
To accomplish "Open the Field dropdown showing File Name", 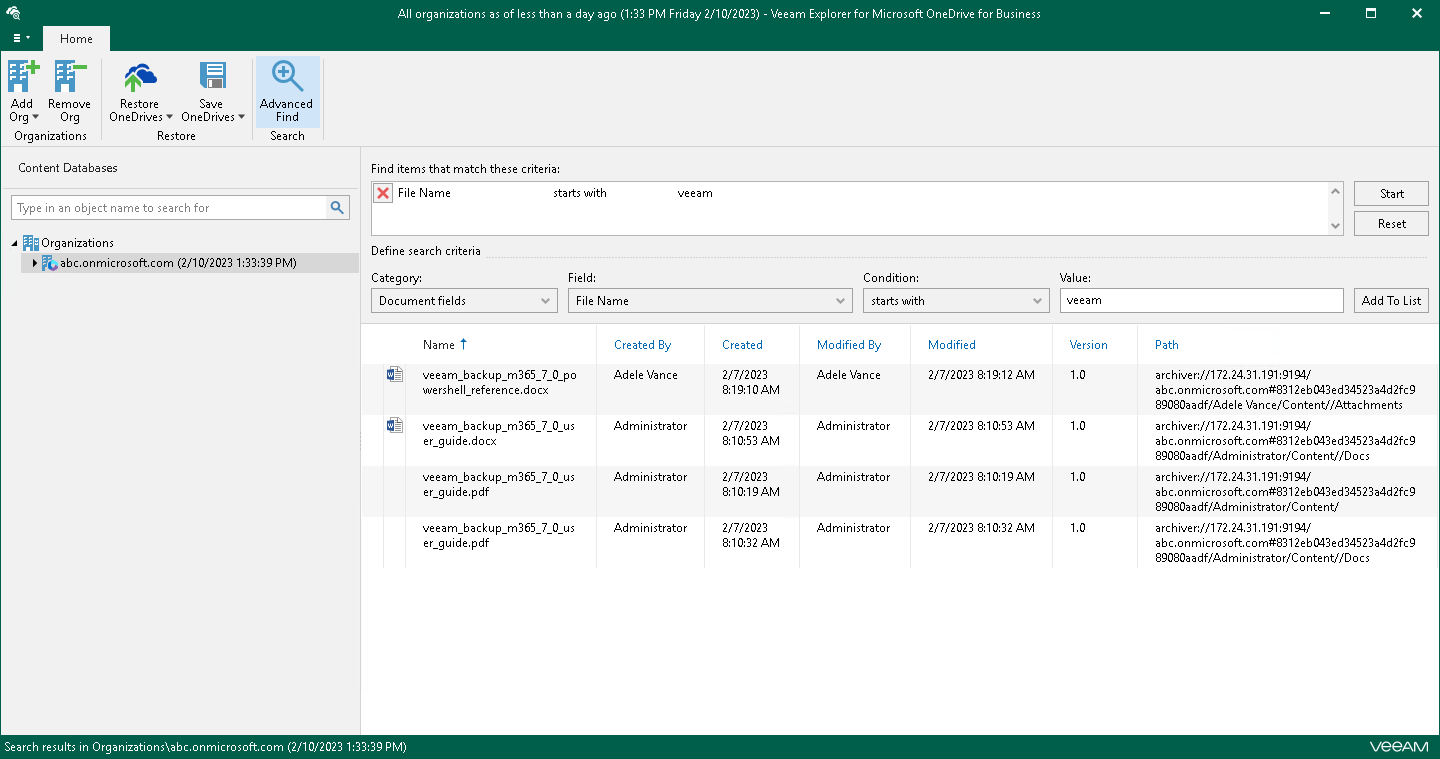I will (x=710, y=301).
